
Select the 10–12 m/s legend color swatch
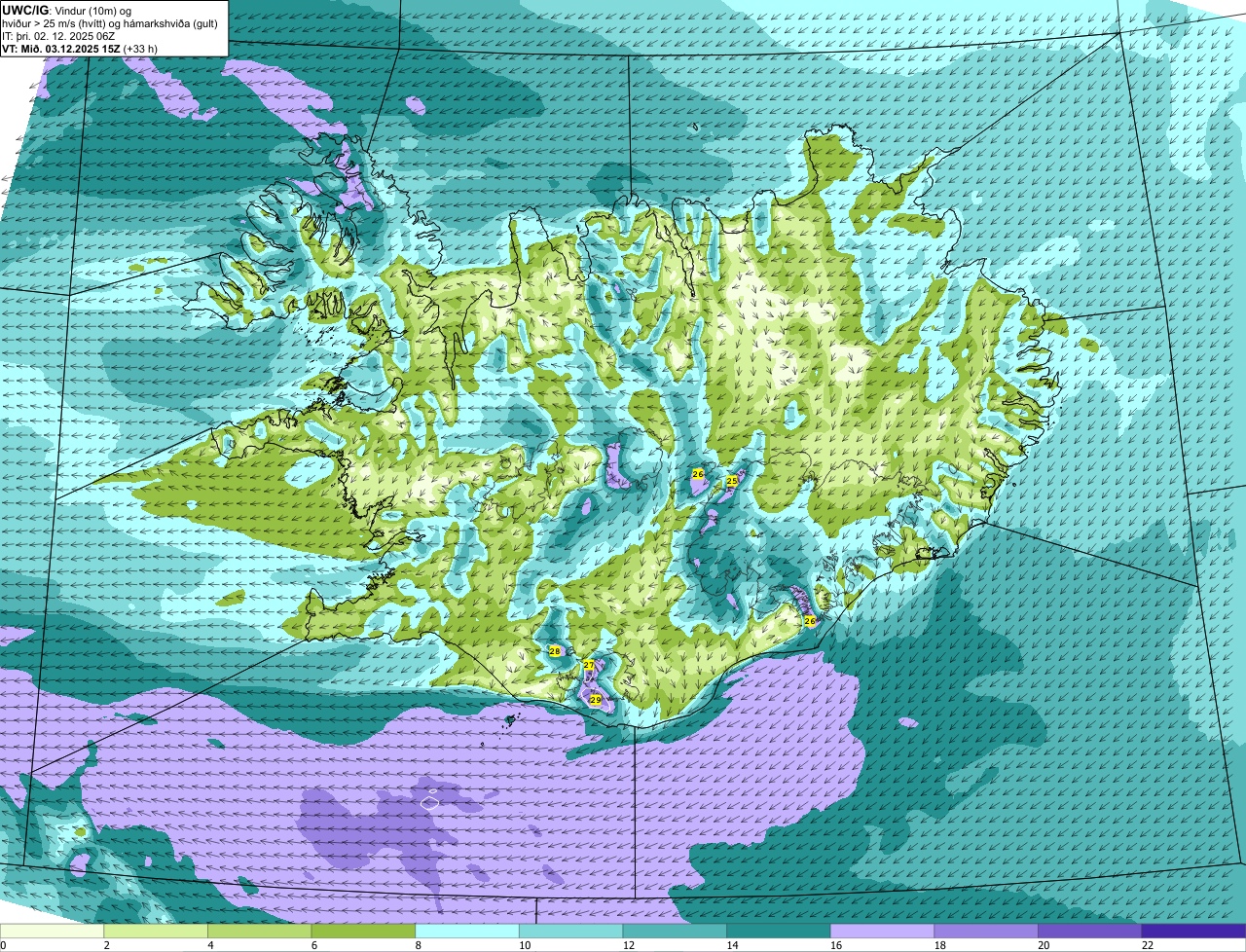pyautogui.click(x=571, y=931)
